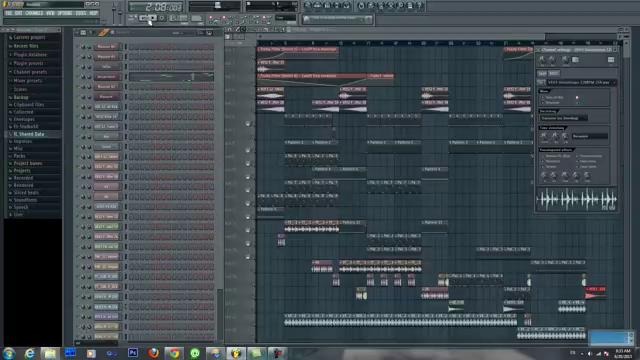
Task: Click the last icon in the top shortcut toolbar
Action: [419, 6]
